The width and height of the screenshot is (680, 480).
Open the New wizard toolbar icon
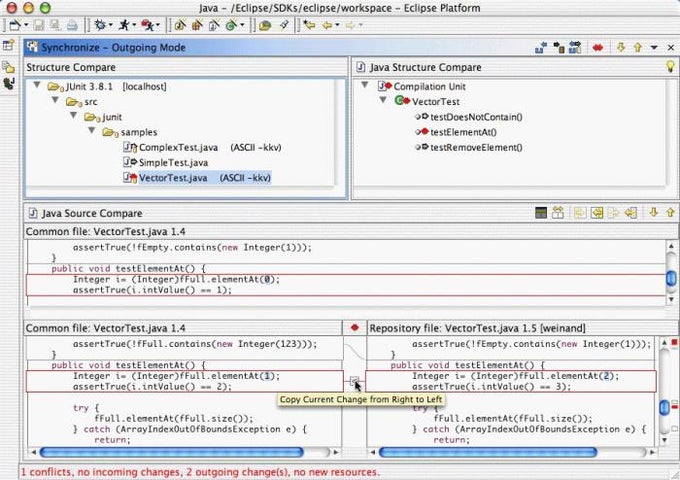click(x=16, y=25)
